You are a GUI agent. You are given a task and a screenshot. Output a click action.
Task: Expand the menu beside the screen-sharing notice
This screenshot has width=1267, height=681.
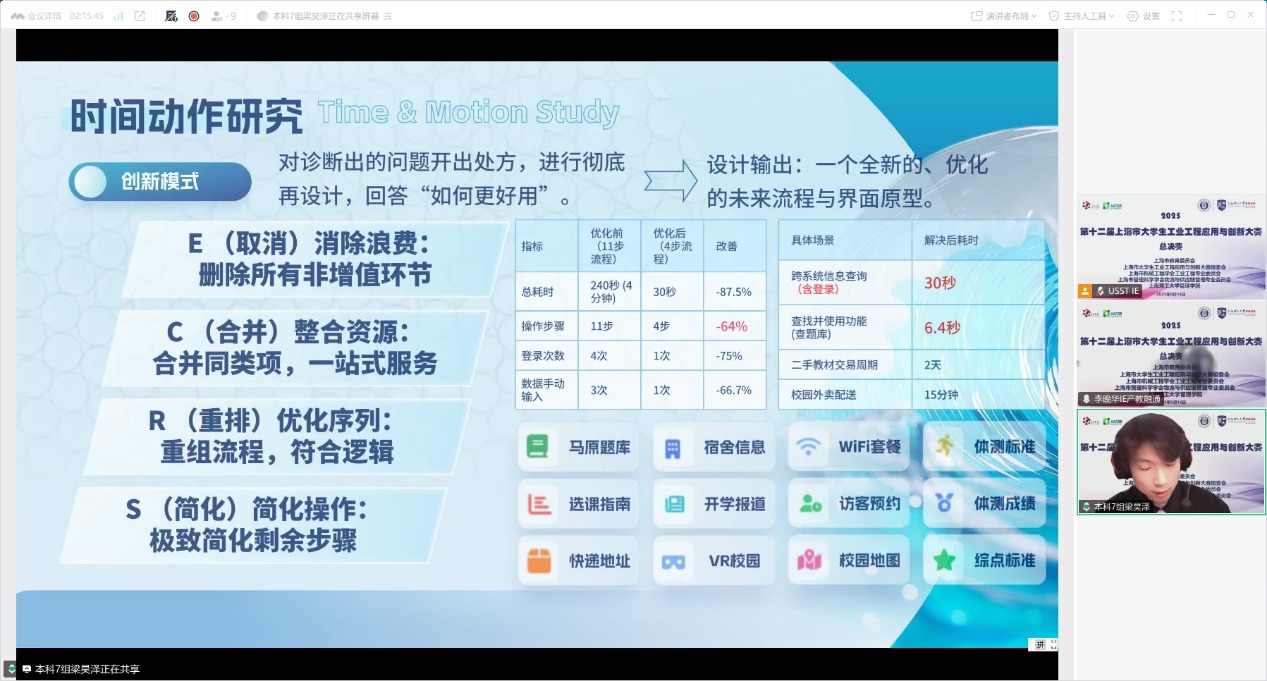pyautogui.click(x=388, y=16)
